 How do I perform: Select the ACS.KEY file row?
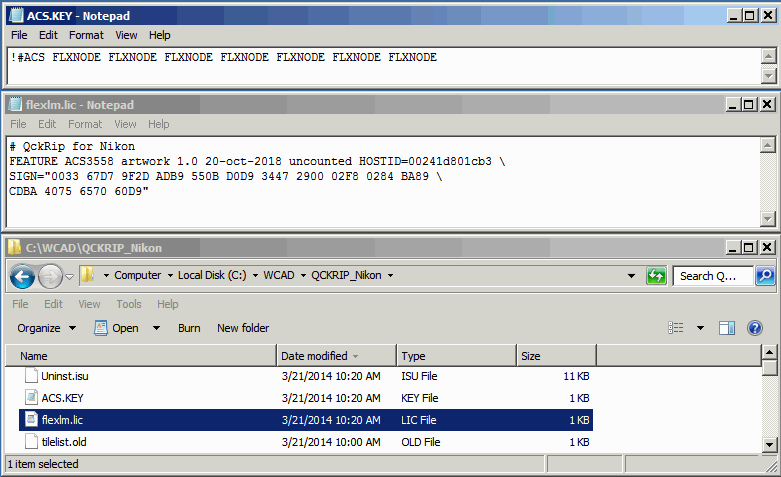click(306, 398)
